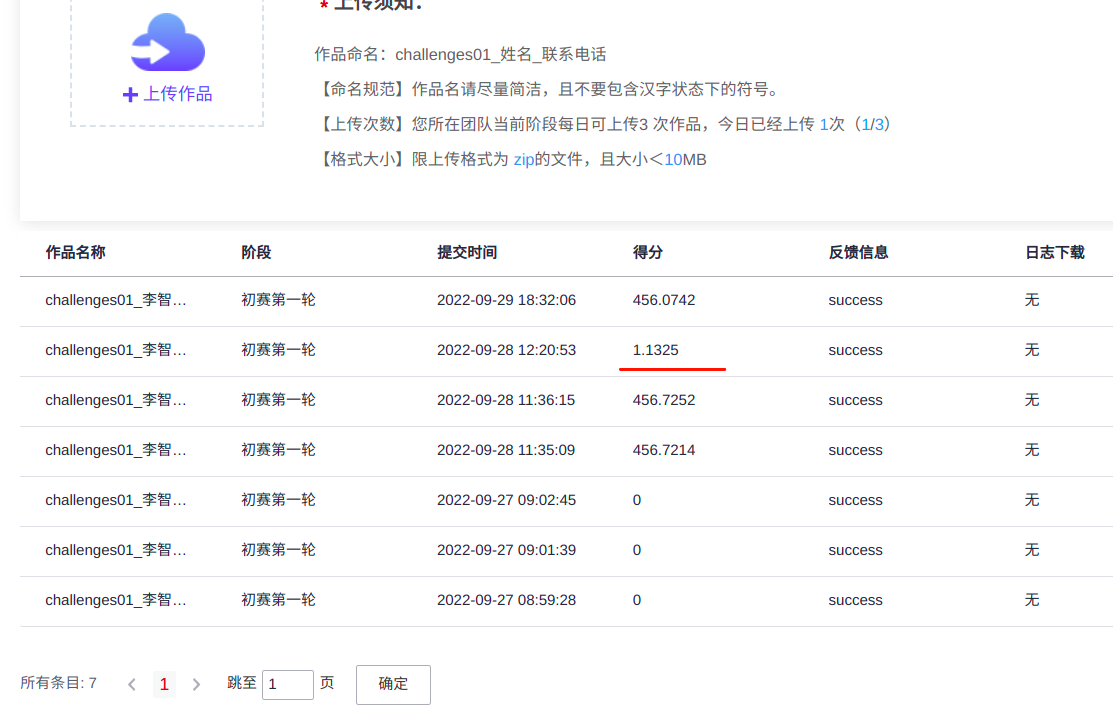Image resolution: width=1113 pixels, height=720 pixels.
Task: Click the work name submitted 2022-09-28 11:36:15
Action: click(116, 400)
